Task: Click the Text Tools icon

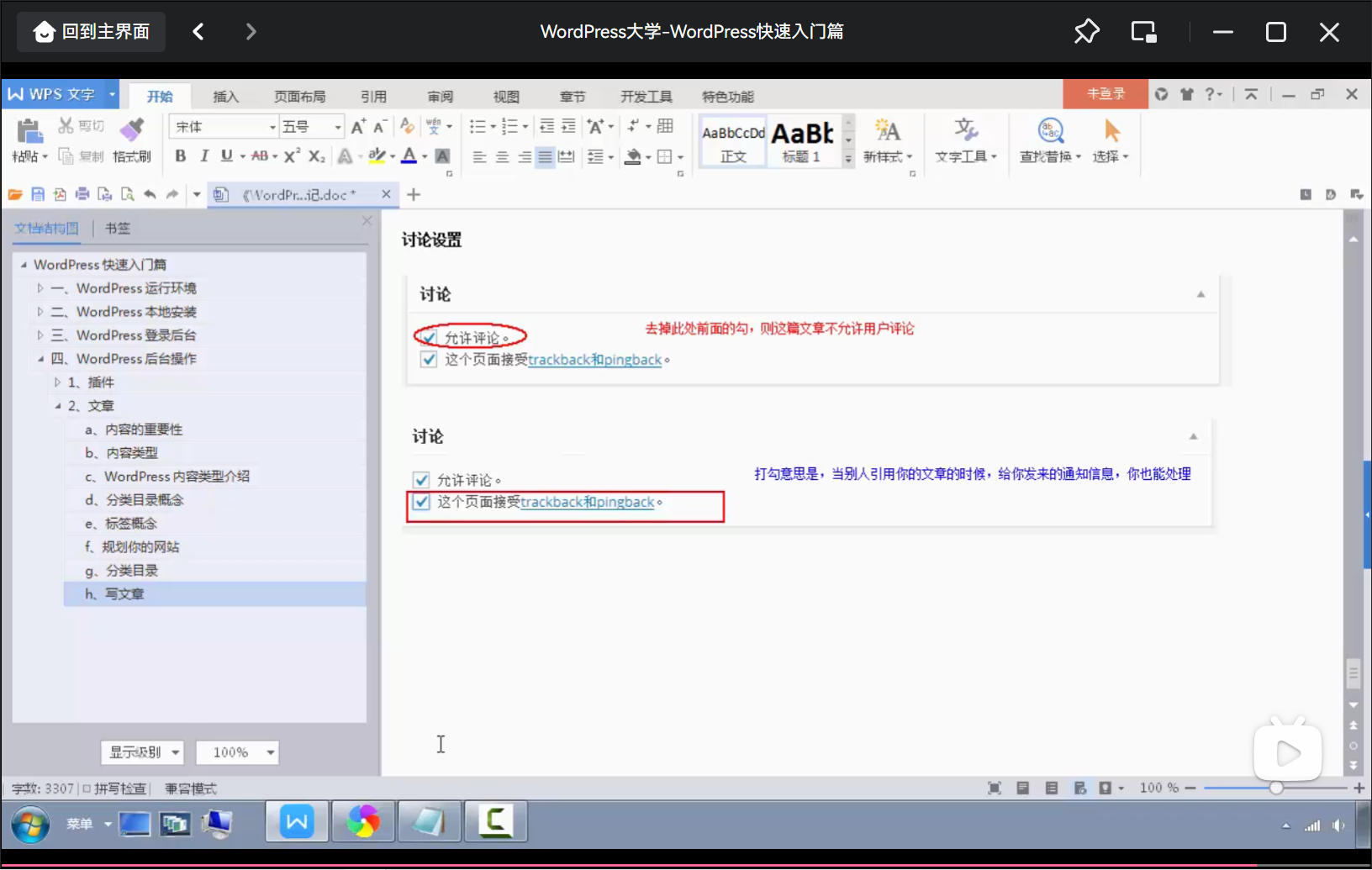Action: point(965,129)
